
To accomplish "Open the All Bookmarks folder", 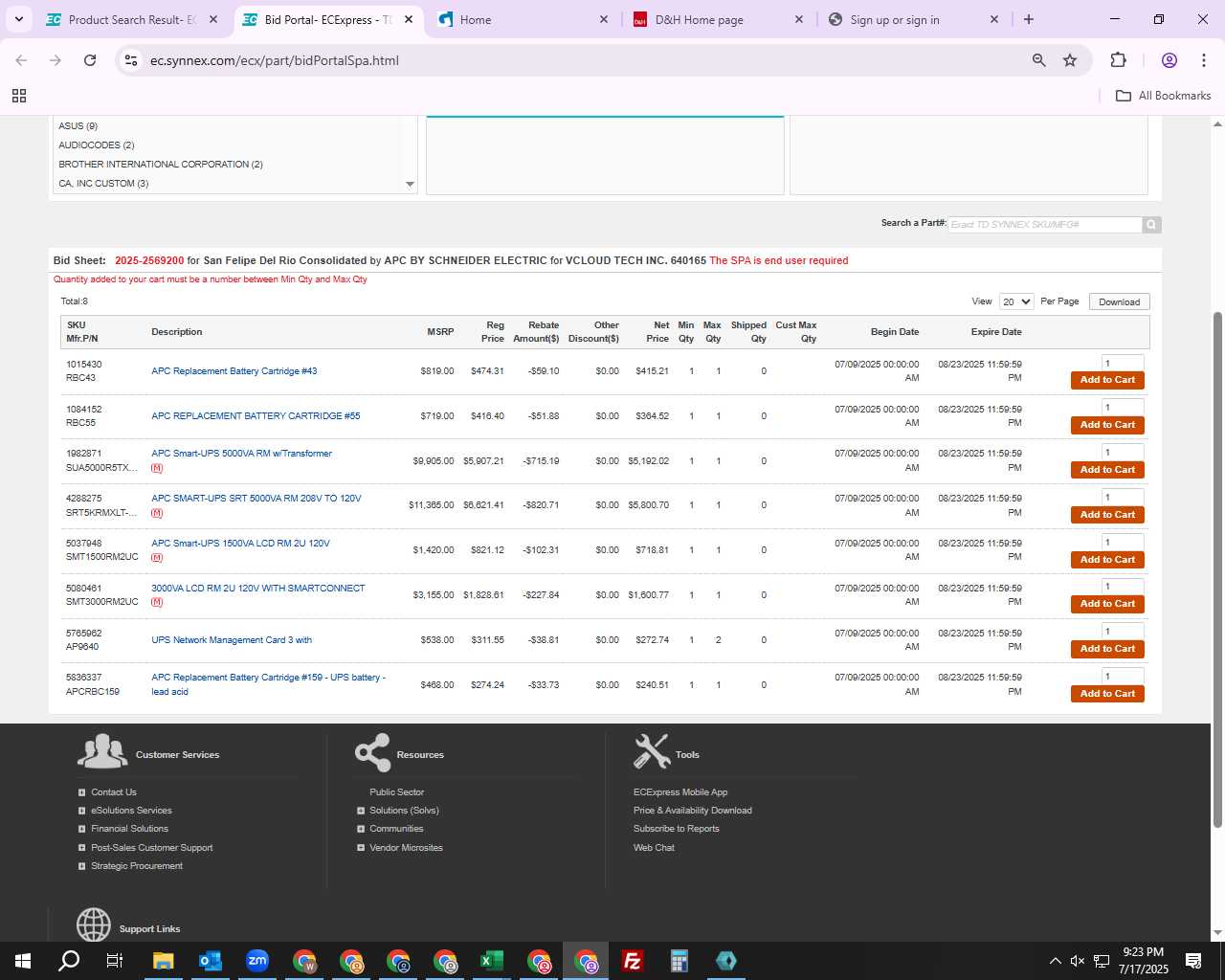I will point(1163,96).
